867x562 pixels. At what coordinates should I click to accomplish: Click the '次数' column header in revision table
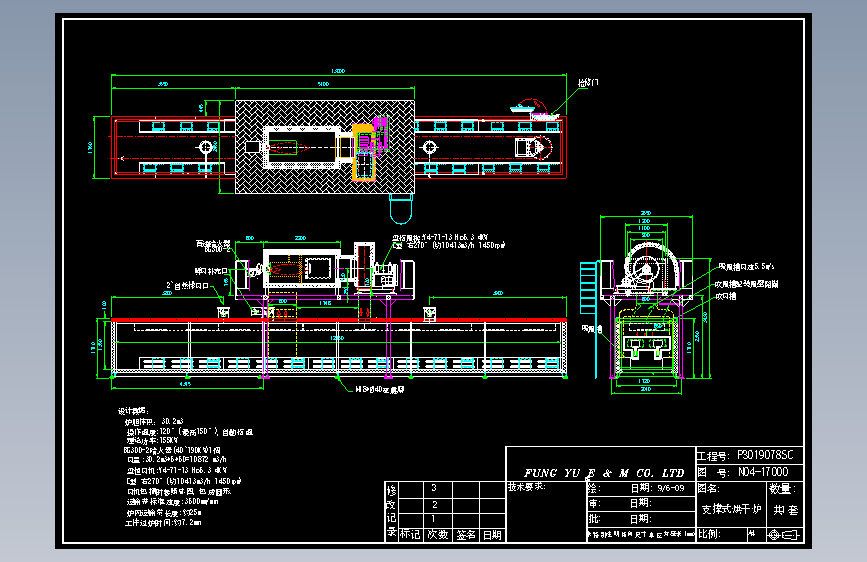[x=438, y=535]
